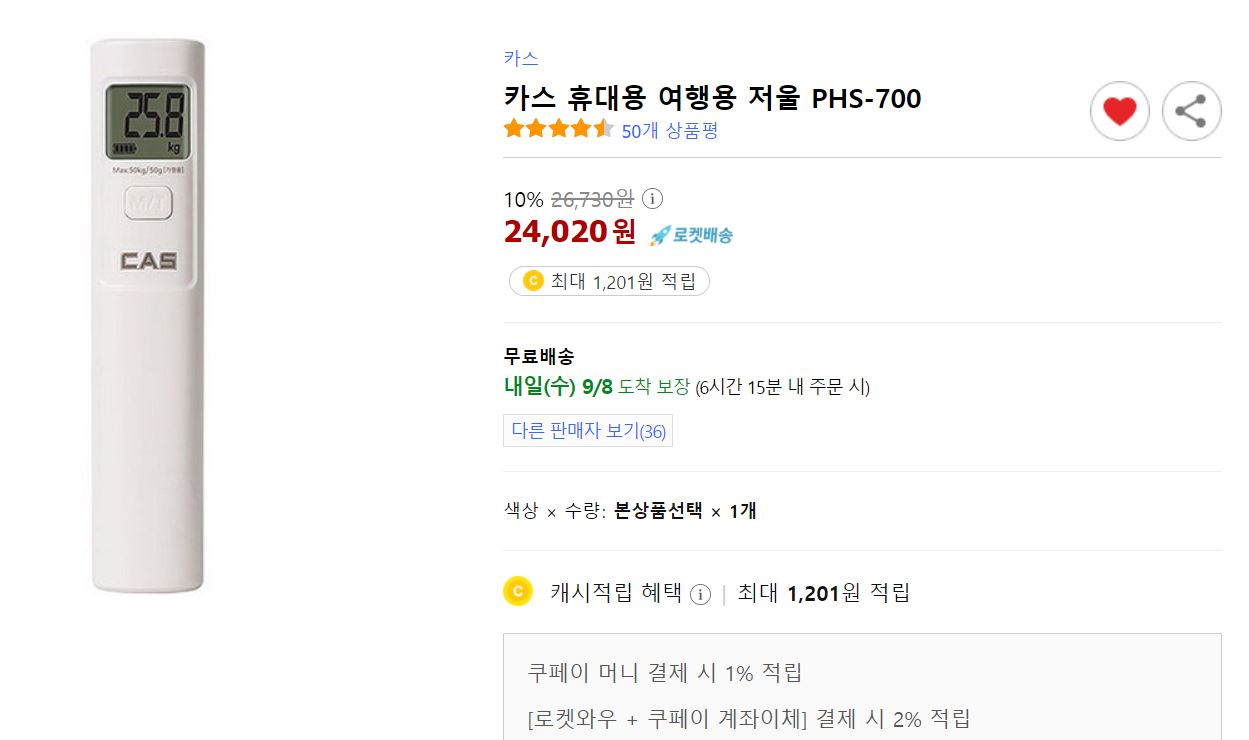This screenshot has height=740, width=1249.
Task: Click info icon next to 캐시적립 혜택
Action: point(700,594)
